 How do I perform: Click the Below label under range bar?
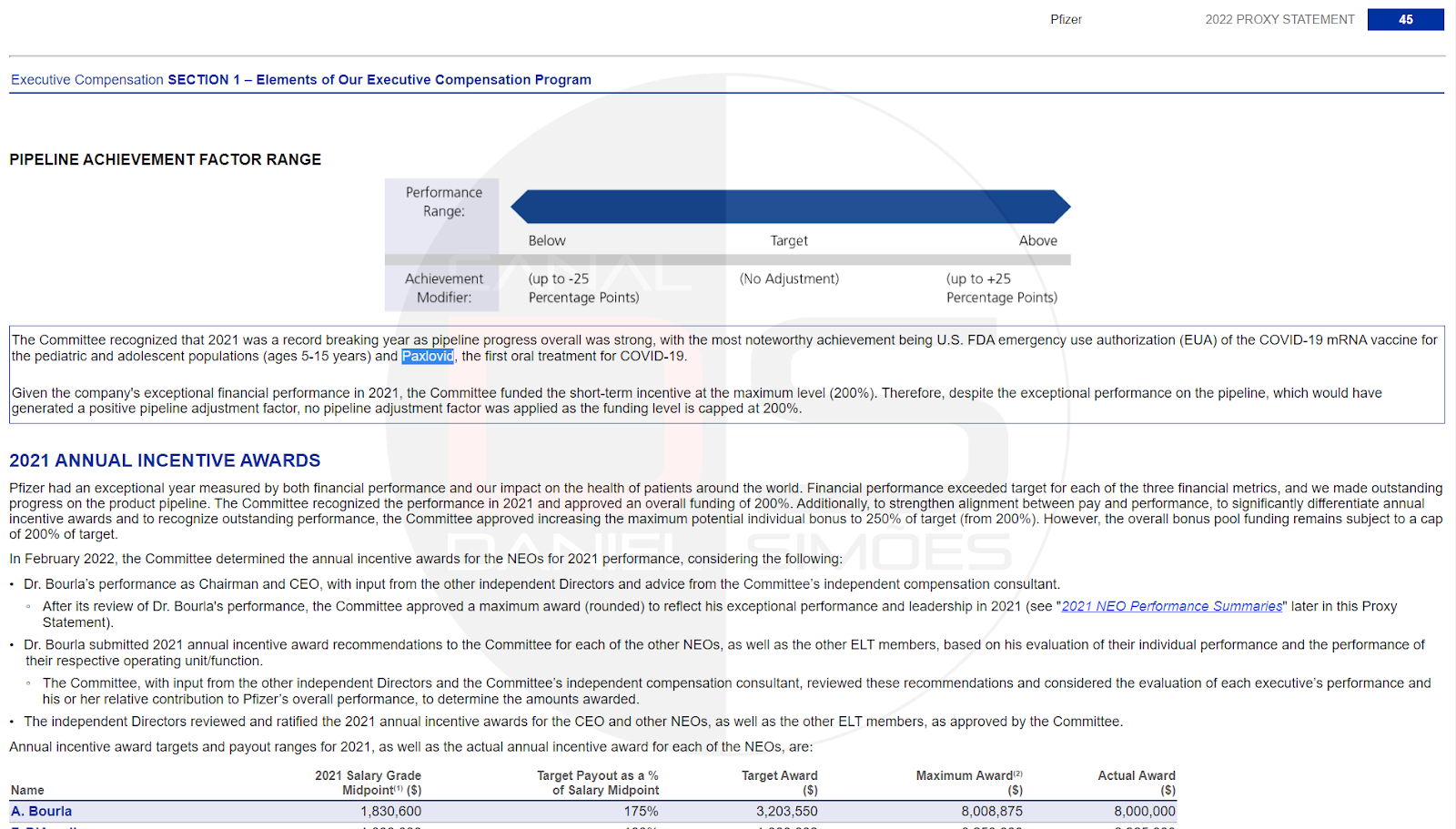tap(547, 240)
